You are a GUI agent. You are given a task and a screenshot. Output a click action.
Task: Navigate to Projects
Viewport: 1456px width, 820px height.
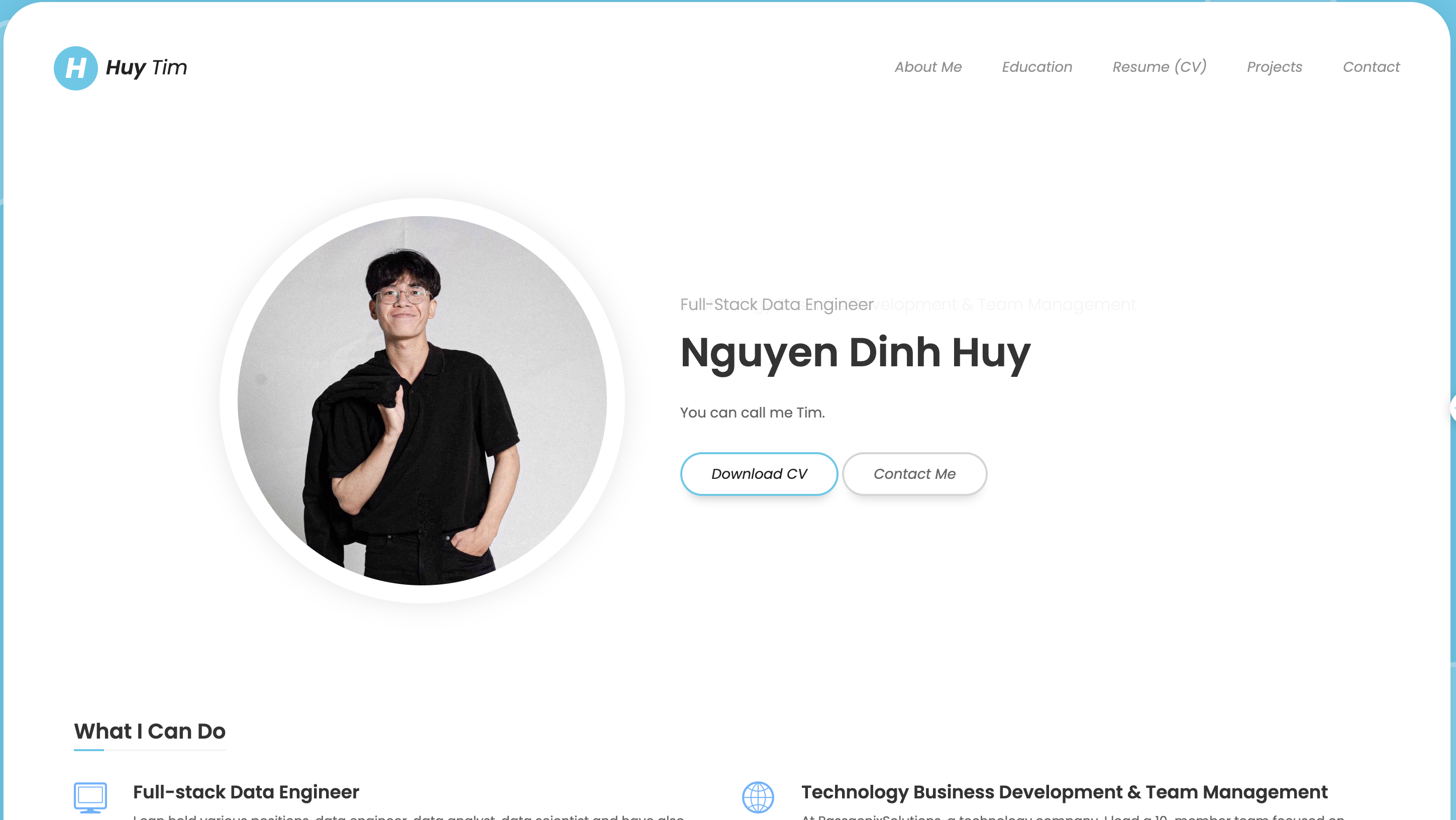coord(1274,67)
